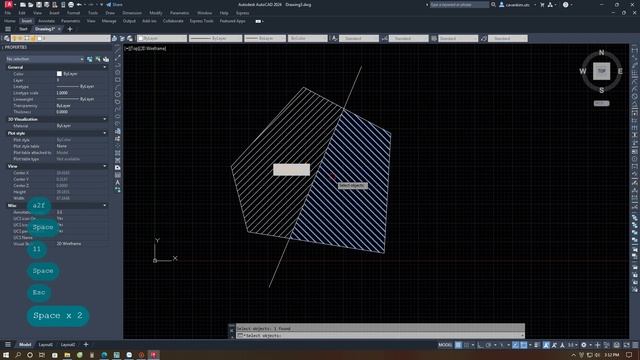
Task: Click the search magnifier icon in title bar
Action: [493, 4]
